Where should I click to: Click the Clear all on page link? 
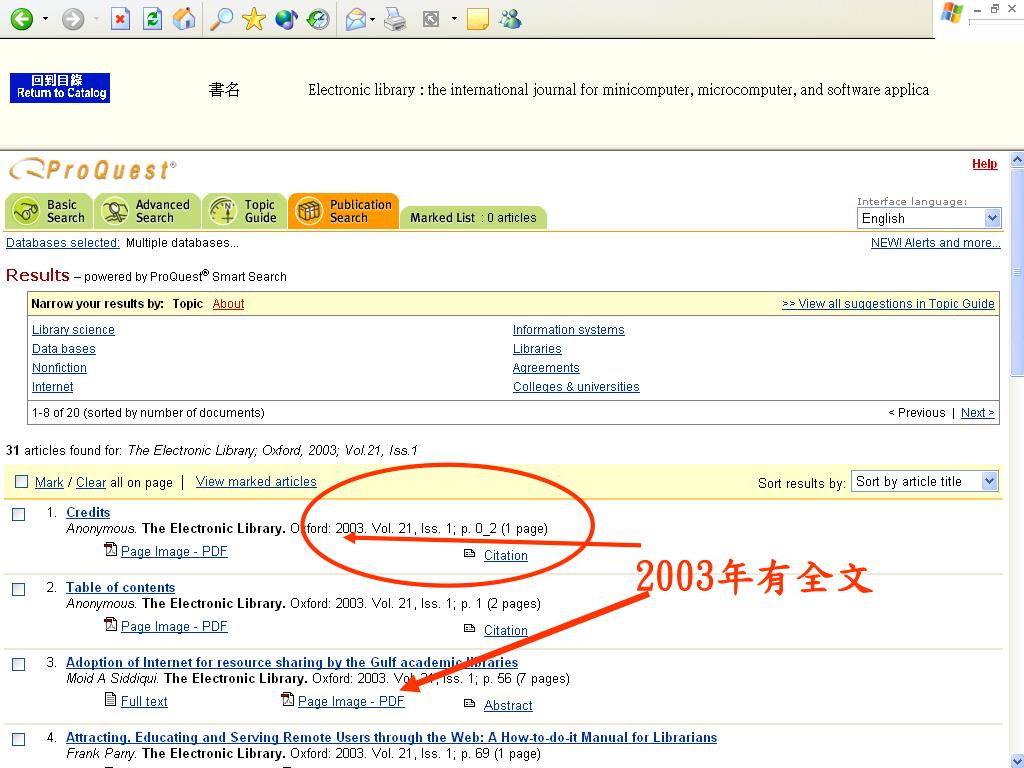(91, 483)
